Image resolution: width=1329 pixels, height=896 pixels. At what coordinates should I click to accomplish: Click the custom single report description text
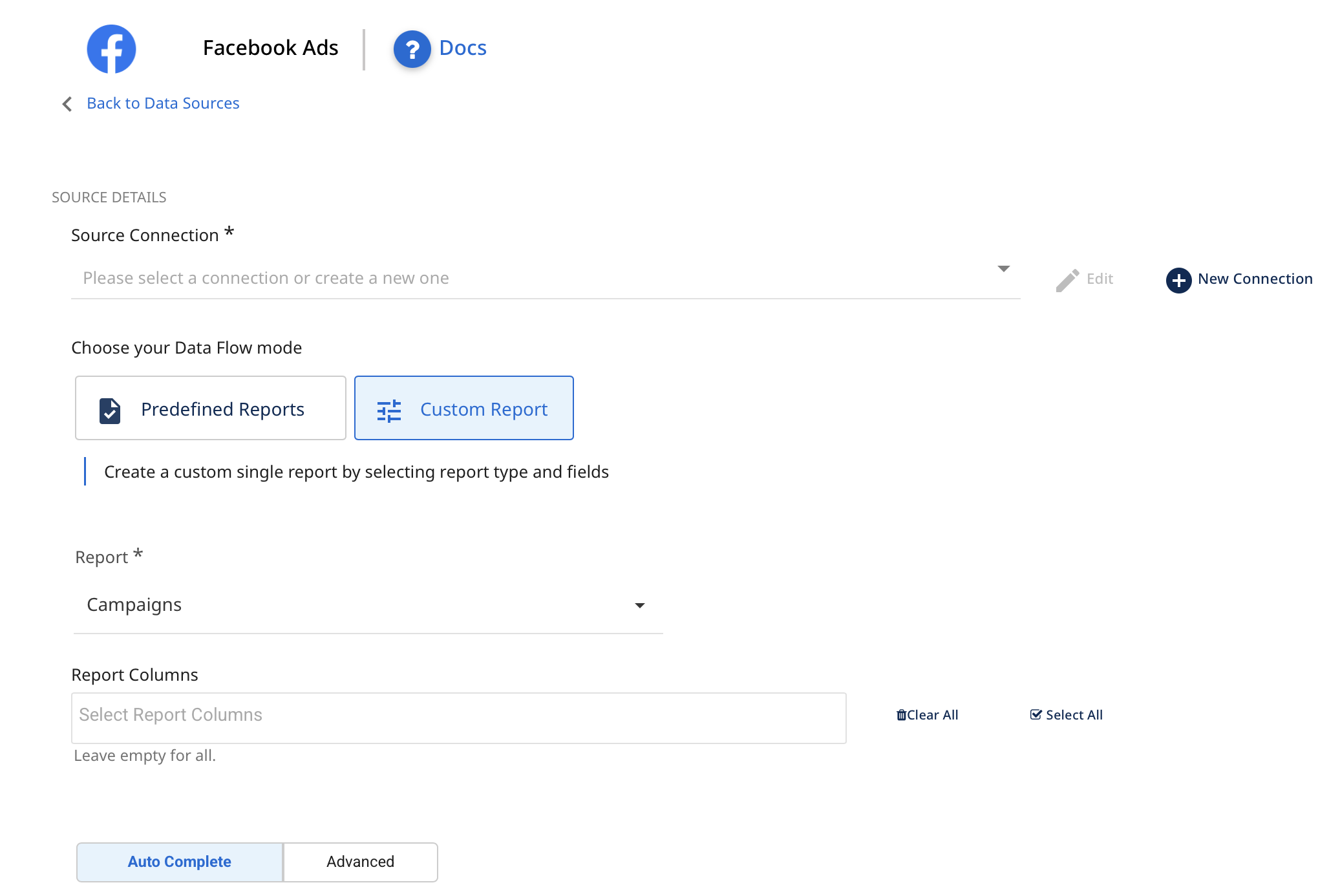356,472
